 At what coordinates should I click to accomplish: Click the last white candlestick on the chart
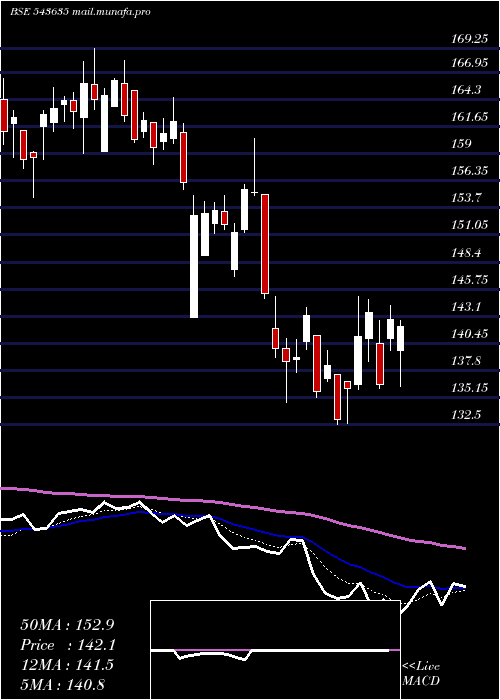tap(400, 338)
